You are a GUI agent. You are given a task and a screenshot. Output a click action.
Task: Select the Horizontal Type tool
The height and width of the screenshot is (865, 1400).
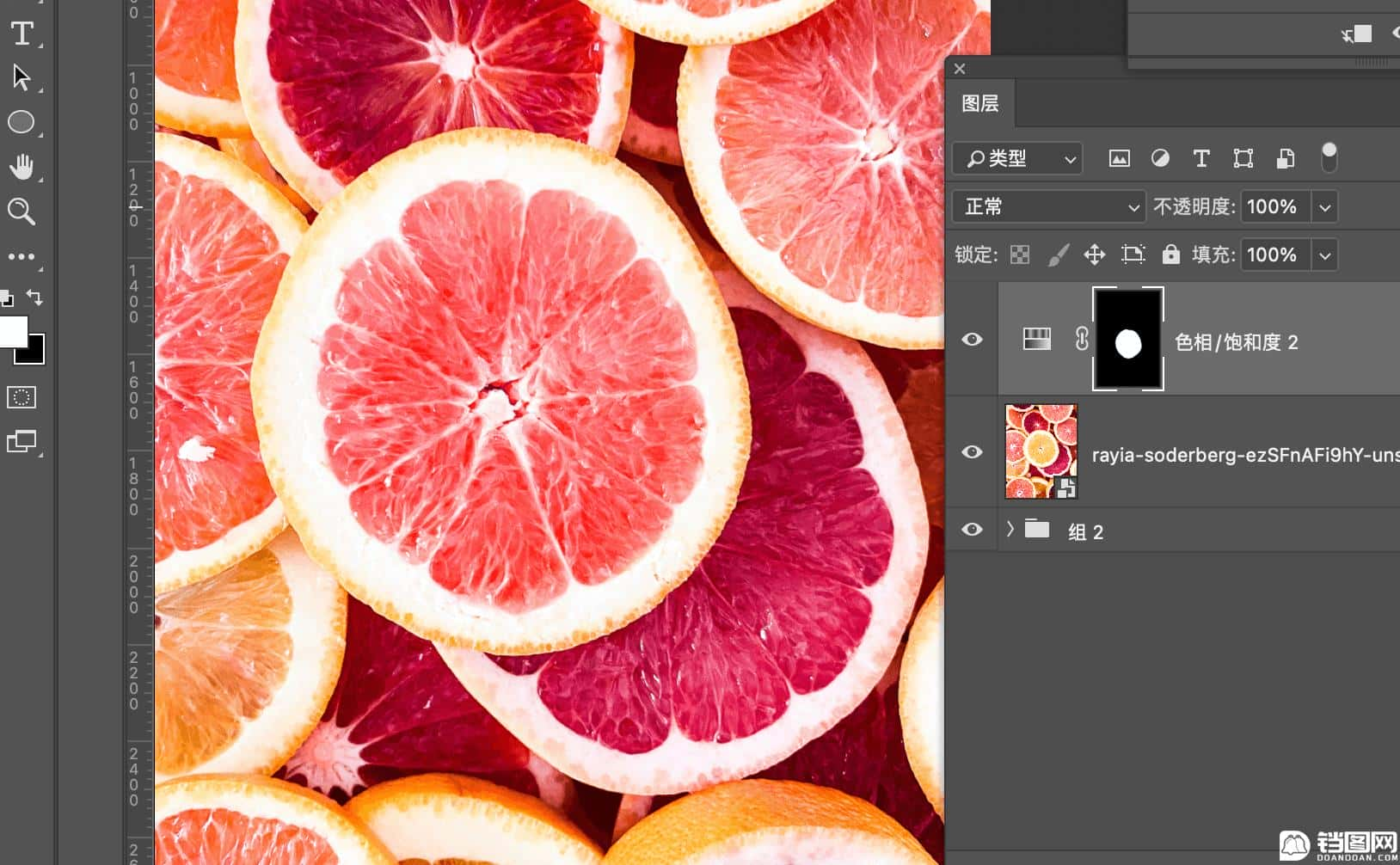coord(21,34)
